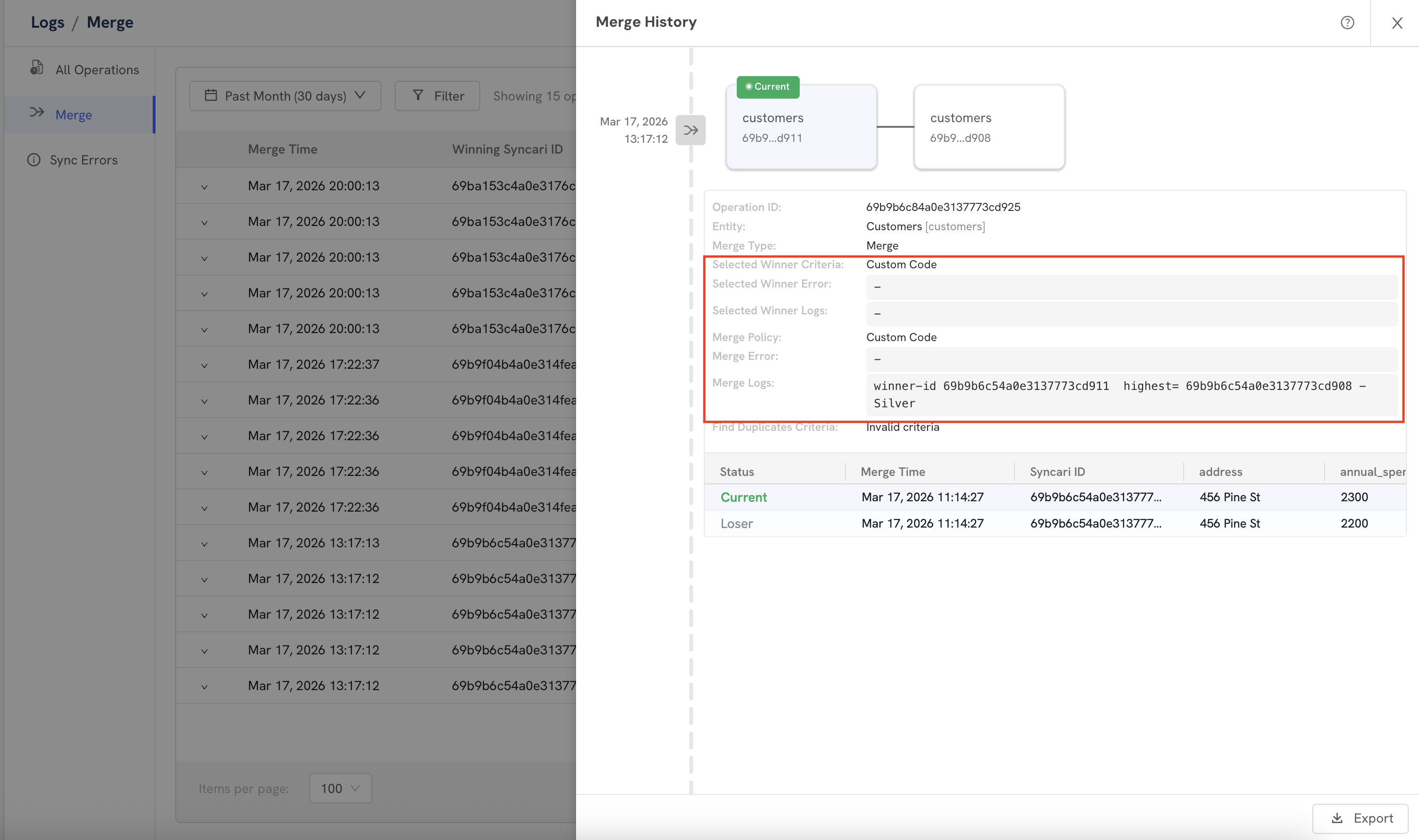Expand the Mar 17, 2026 17:22:37 row
Screen dimensions: 1419x840
click(204, 365)
